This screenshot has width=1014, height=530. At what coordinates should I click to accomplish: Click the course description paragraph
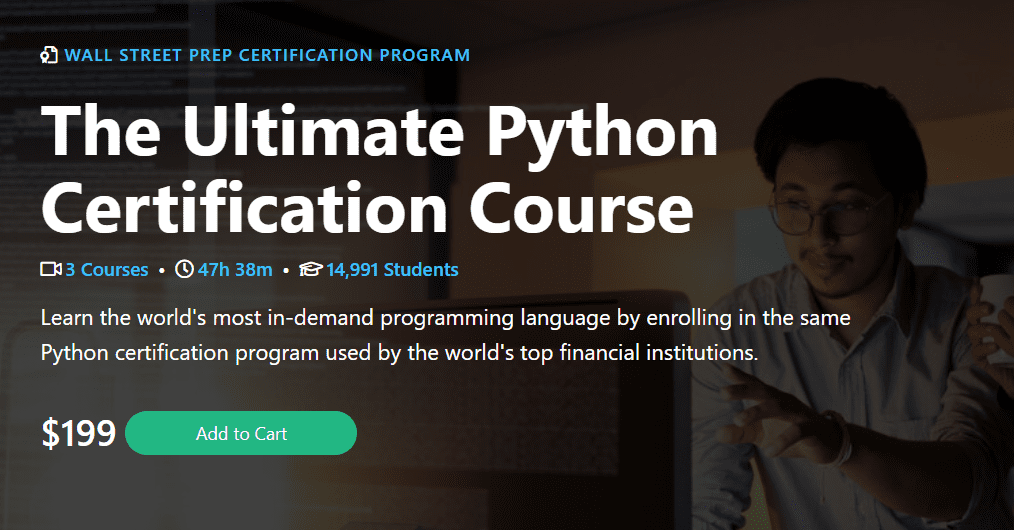click(x=446, y=335)
